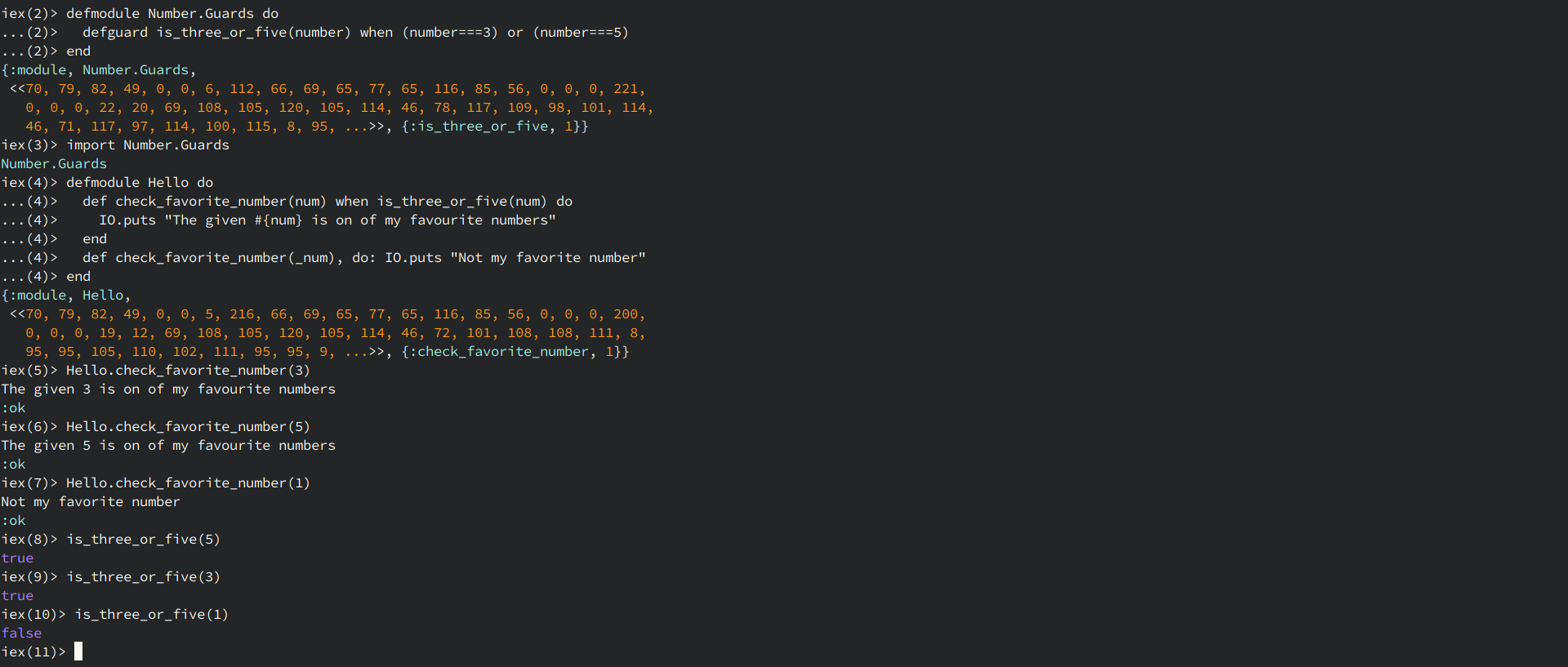This screenshot has height=667, width=1568.
Task: Click '{:module, Number.Guards,' output line
Action: pyautogui.click(x=99, y=70)
